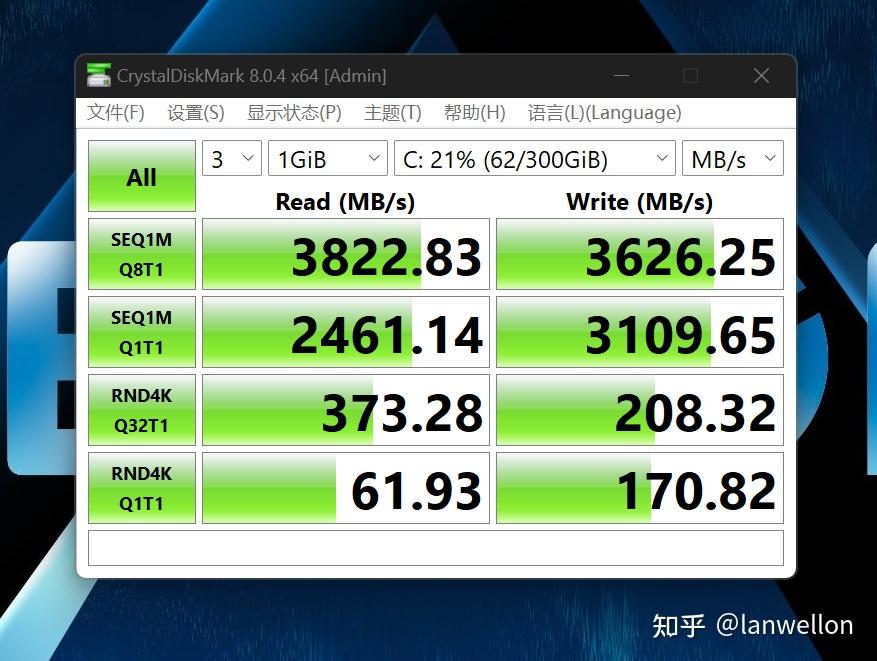Open the C: 21% drive selection dropdown
The image size is (877, 661).
(x=535, y=158)
